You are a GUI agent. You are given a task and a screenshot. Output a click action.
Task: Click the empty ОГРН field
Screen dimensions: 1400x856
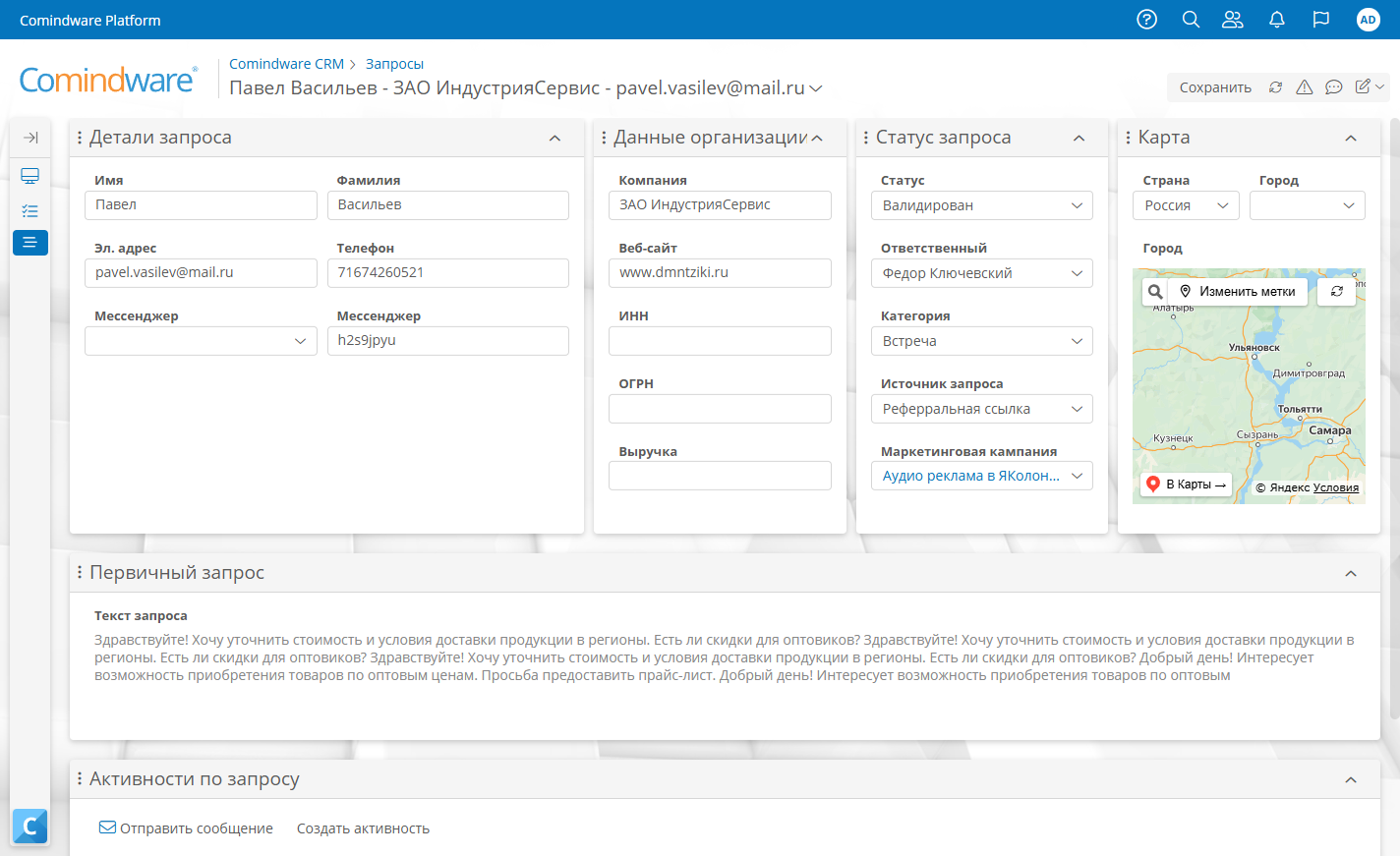click(720, 409)
